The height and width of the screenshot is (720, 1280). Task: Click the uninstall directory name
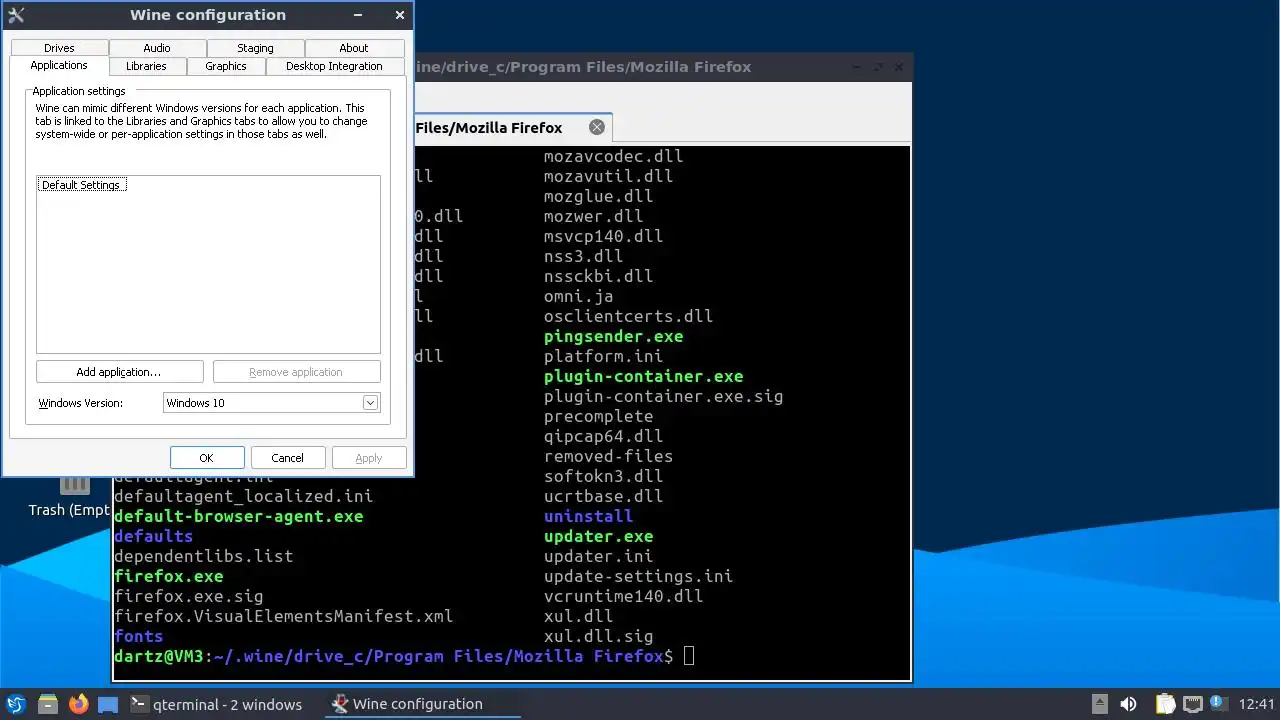589,516
